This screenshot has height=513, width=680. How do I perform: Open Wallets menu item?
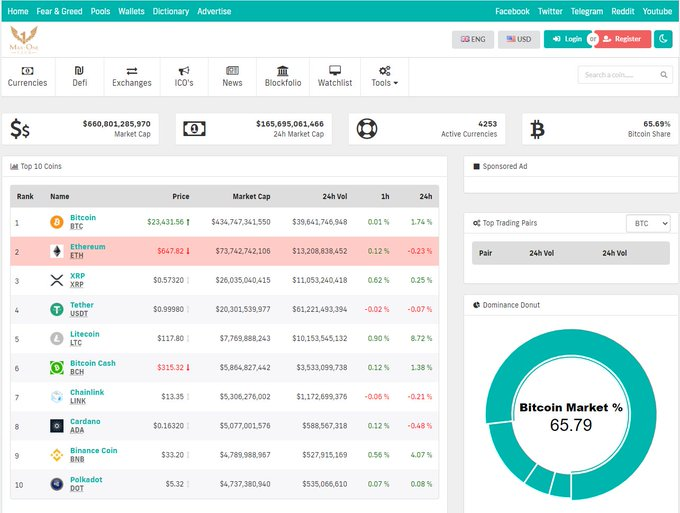(x=131, y=11)
